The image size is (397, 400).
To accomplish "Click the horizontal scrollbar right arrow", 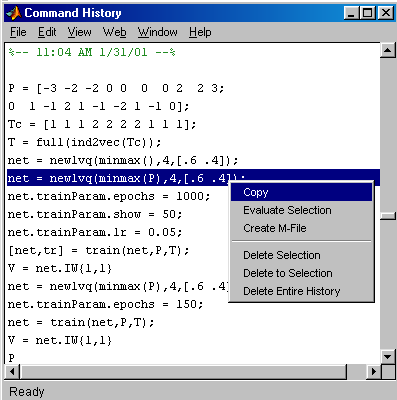I will pyautogui.click(x=374, y=371).
